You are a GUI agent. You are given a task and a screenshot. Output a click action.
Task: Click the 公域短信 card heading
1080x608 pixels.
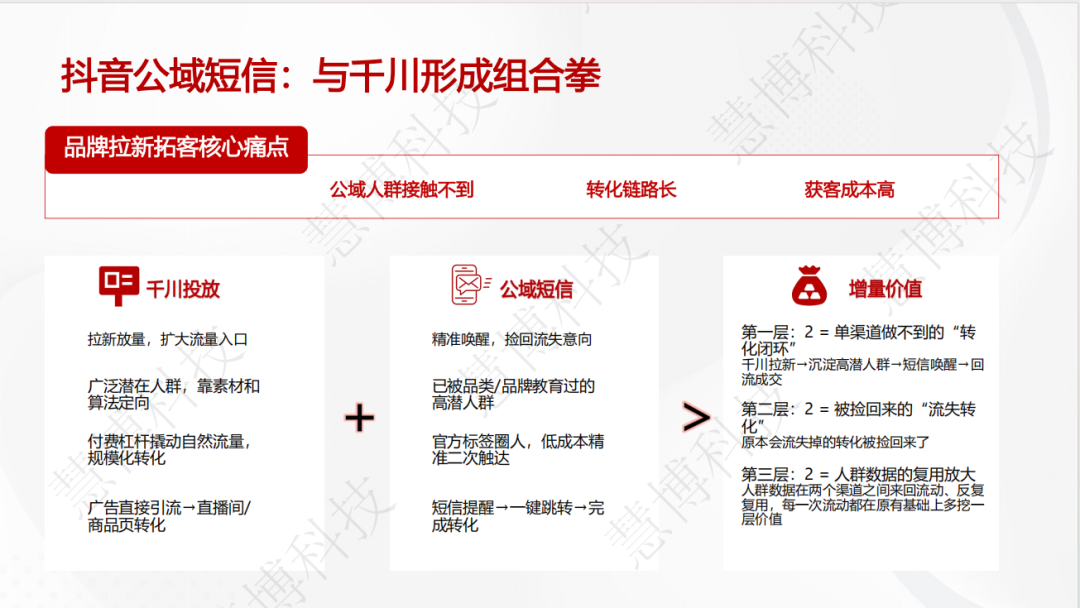537,289
